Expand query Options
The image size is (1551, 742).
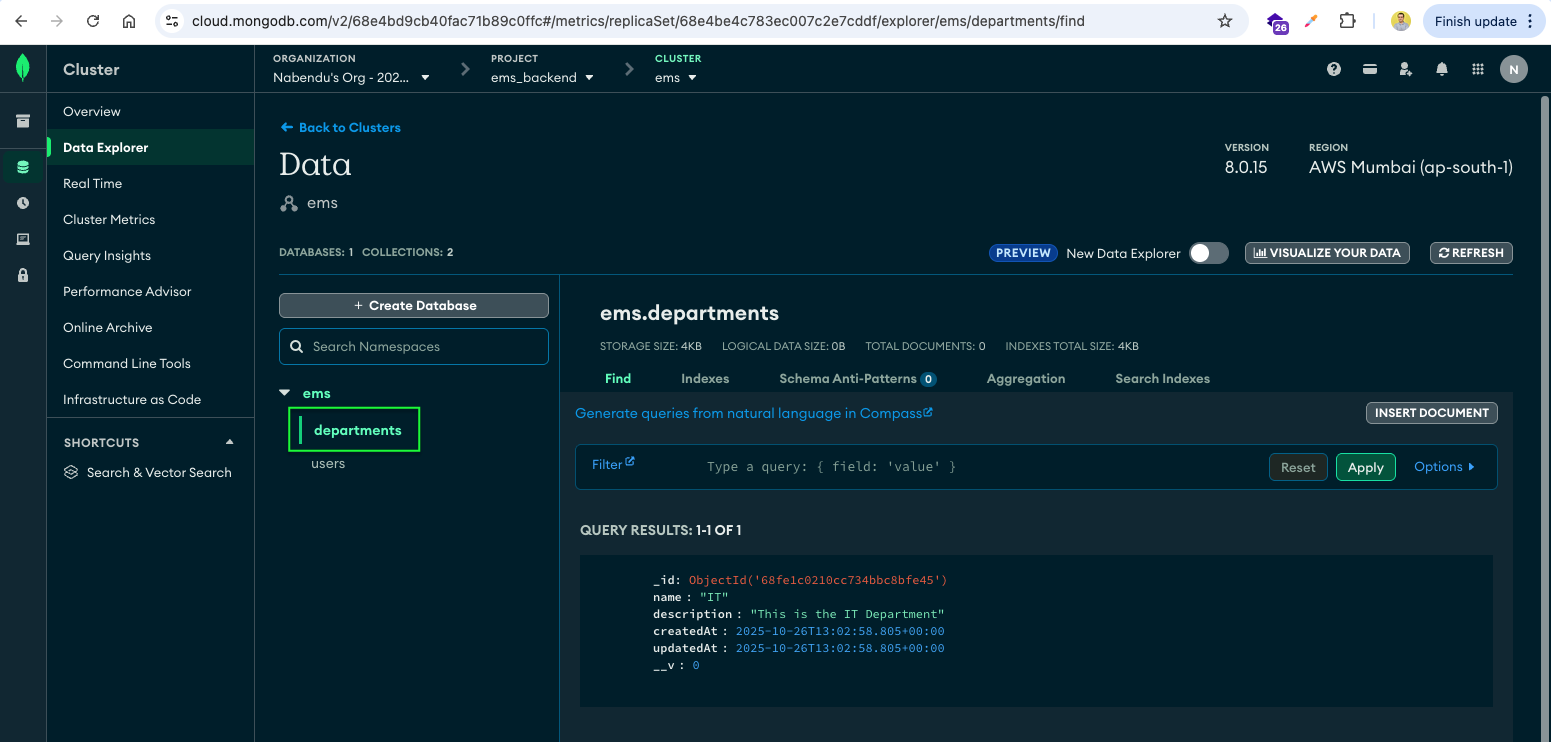pyautogui.click(x=1444, y=467)
